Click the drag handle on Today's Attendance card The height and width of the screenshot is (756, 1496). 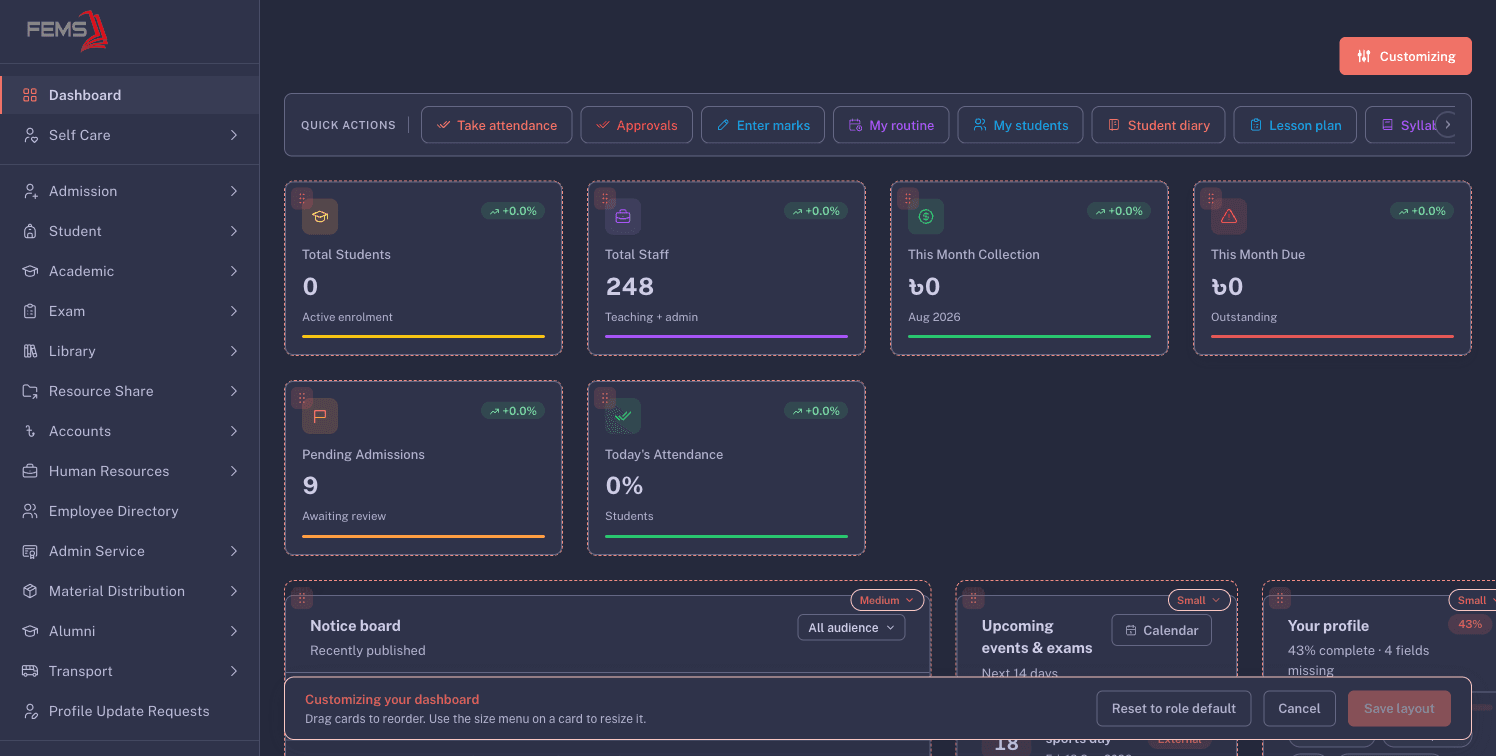[605, 398]
